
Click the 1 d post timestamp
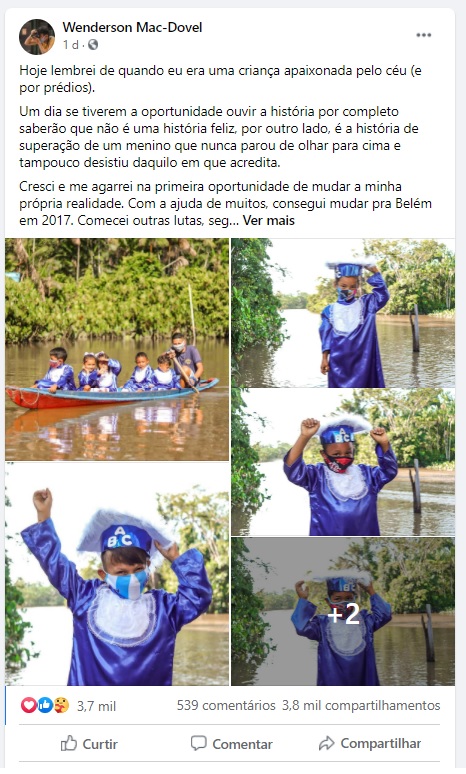point(71,45)
